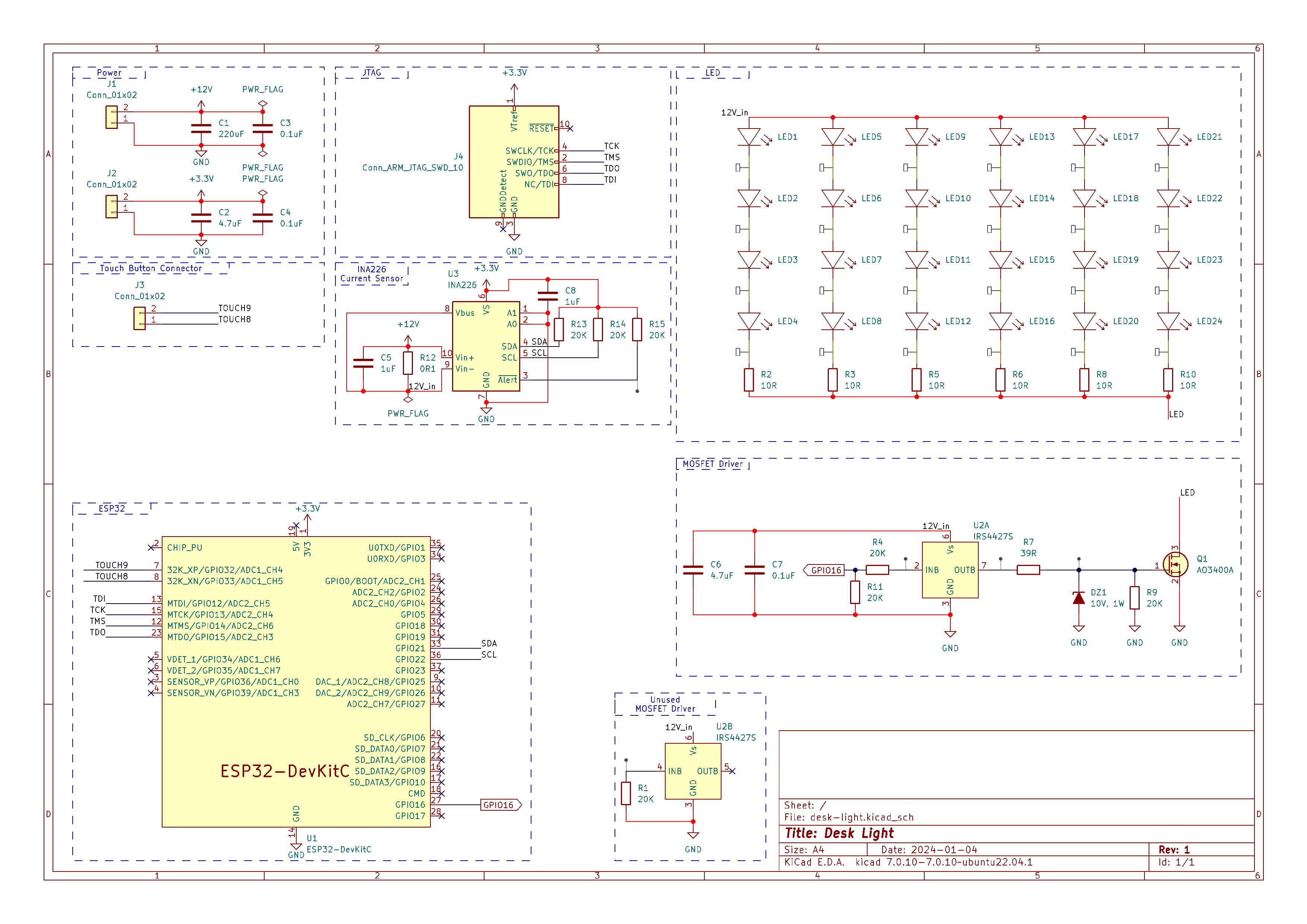Viewport: 1307px width, 924px height.
Task: Click the INA226 Current Sensor label
Action: [x=372, y=274]
